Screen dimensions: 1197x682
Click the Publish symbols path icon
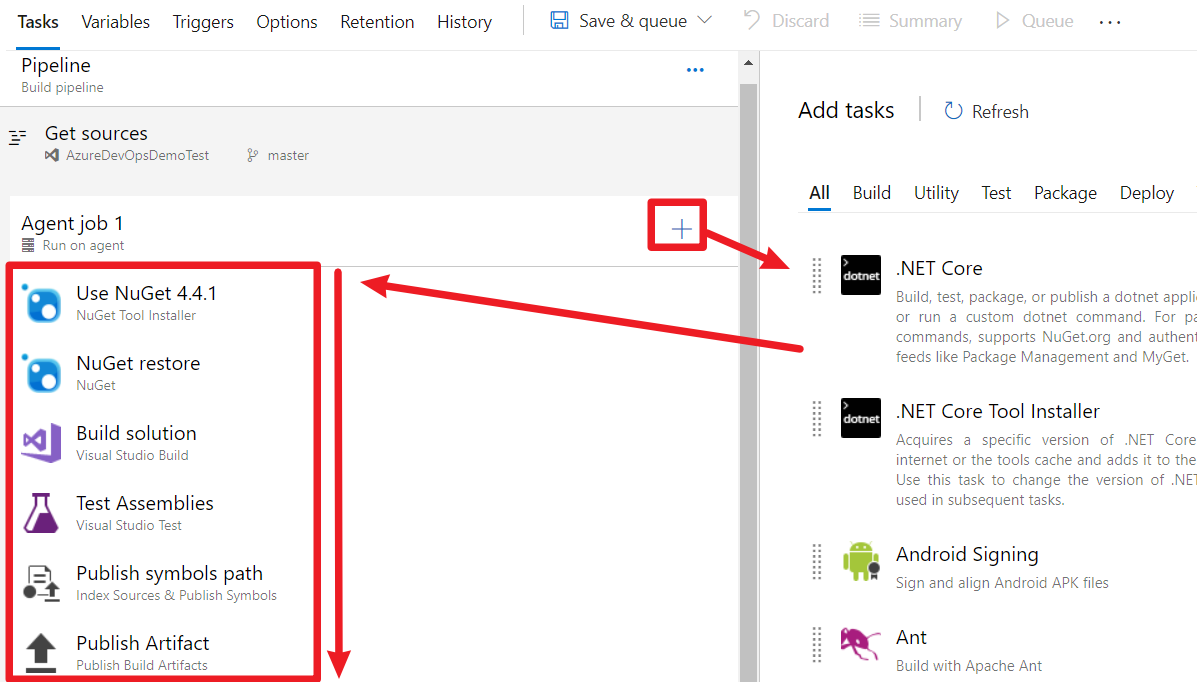tap(41, 583)
